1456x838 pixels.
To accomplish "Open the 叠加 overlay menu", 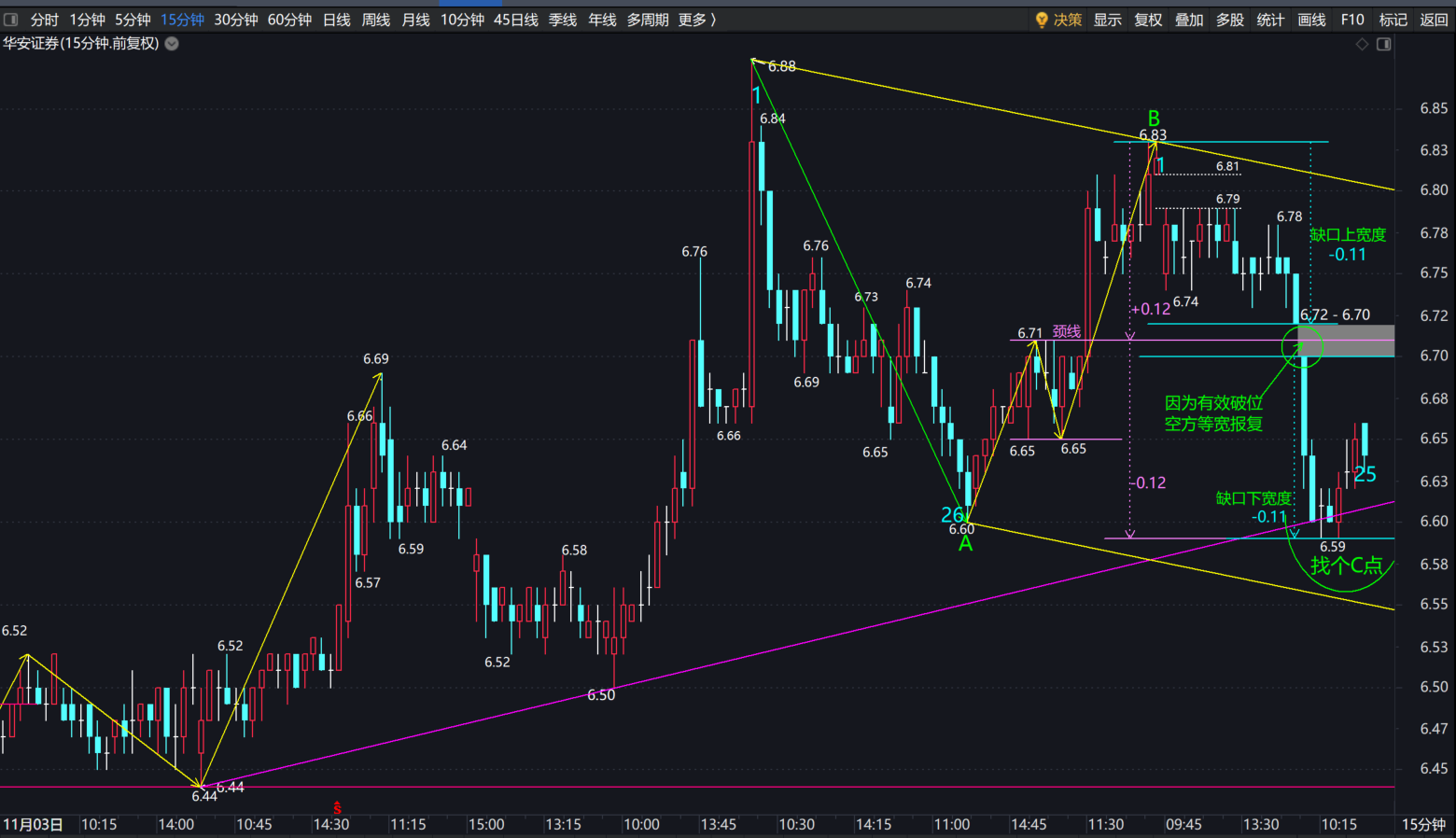I will point(1189,20).
